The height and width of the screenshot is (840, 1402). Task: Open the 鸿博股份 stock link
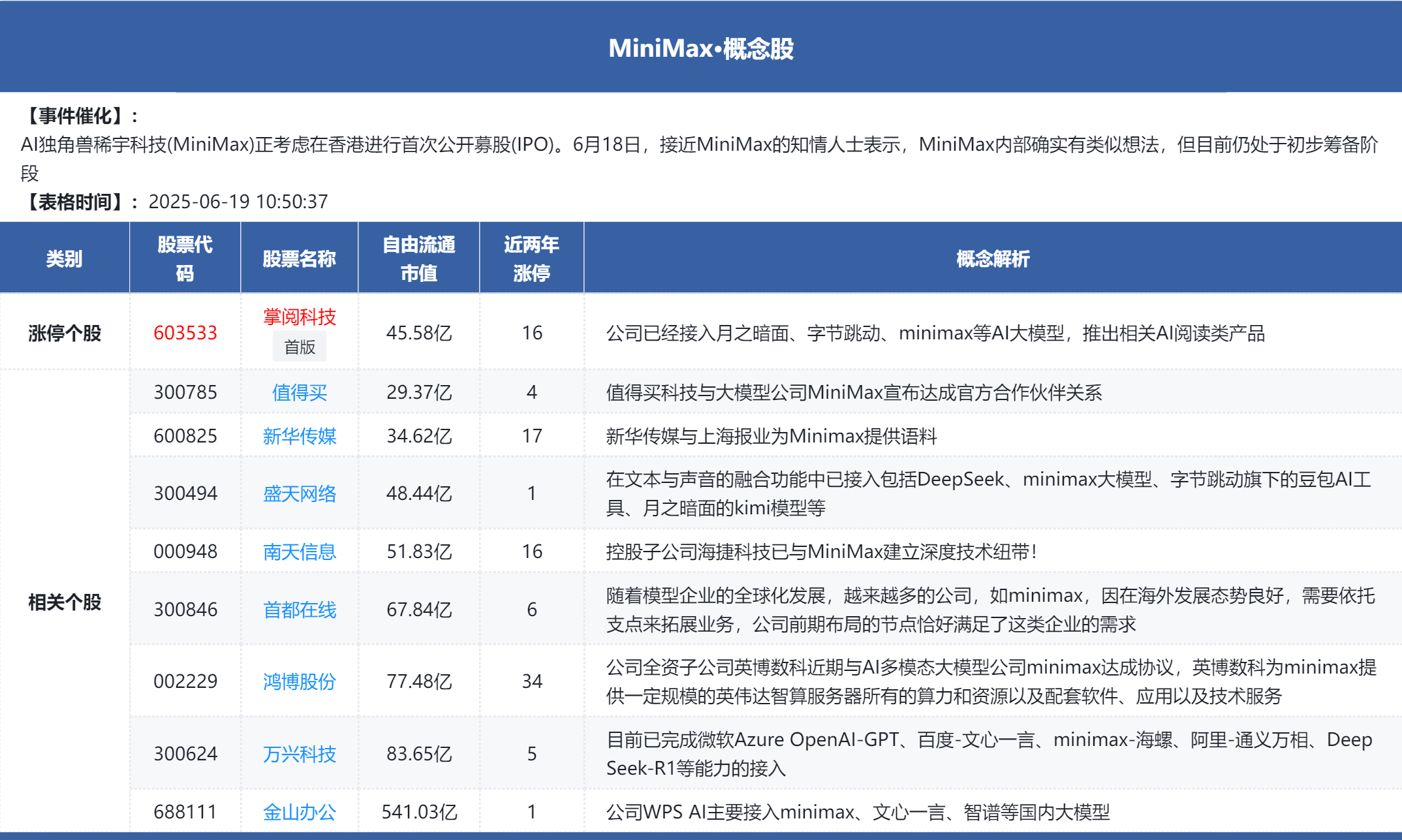[x=299, y=681]
